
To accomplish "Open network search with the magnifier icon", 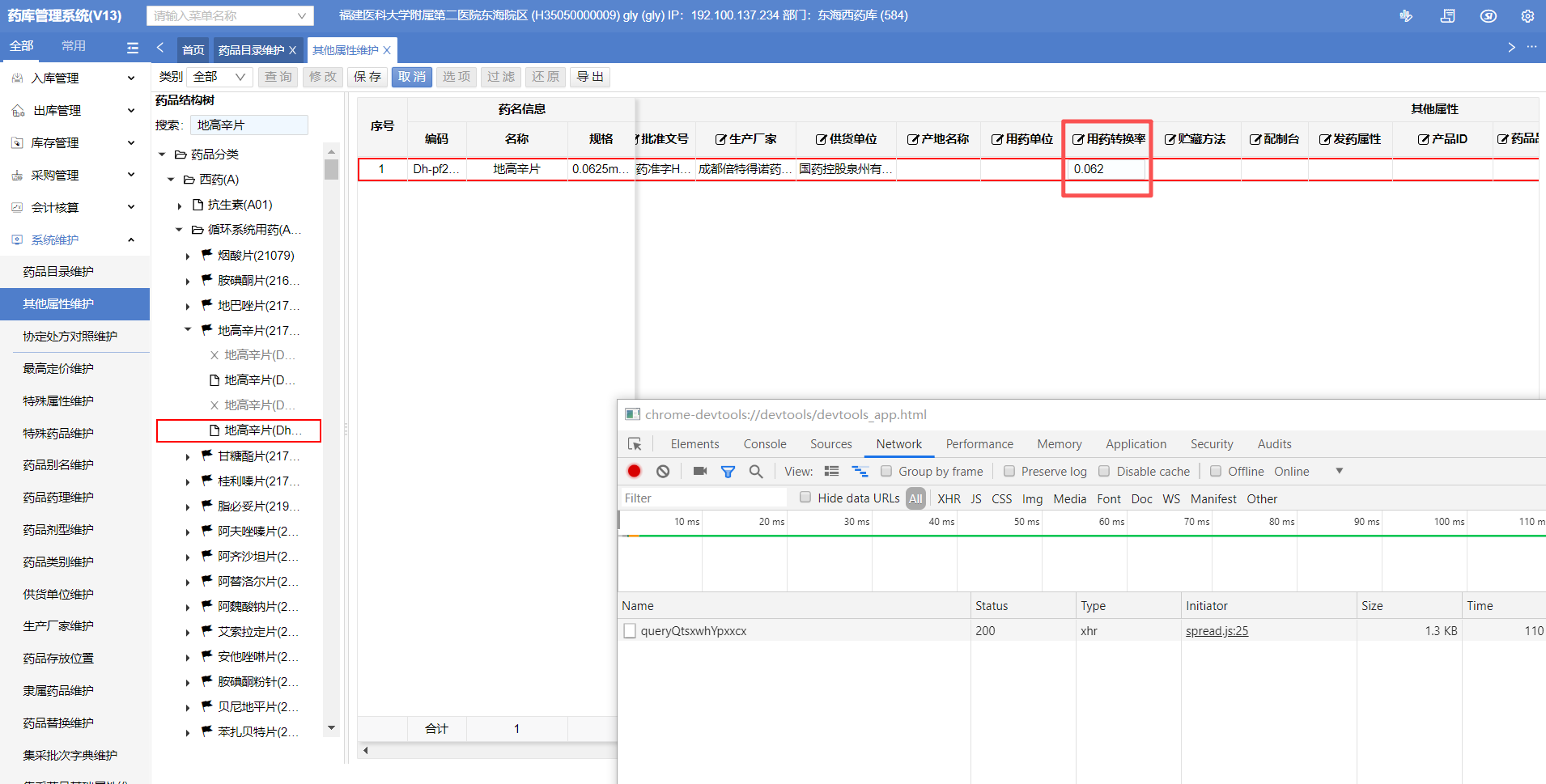I will [756, 471].
